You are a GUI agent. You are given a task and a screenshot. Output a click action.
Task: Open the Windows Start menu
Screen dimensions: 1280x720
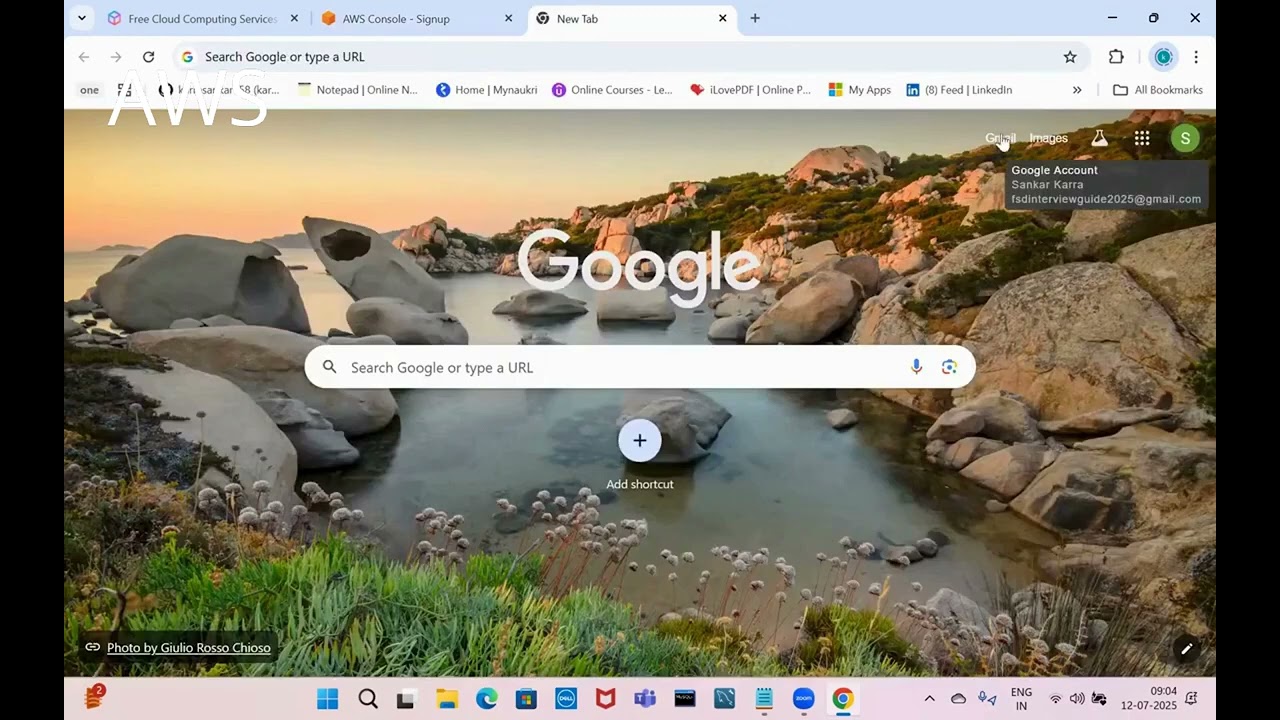click(327, 699)
